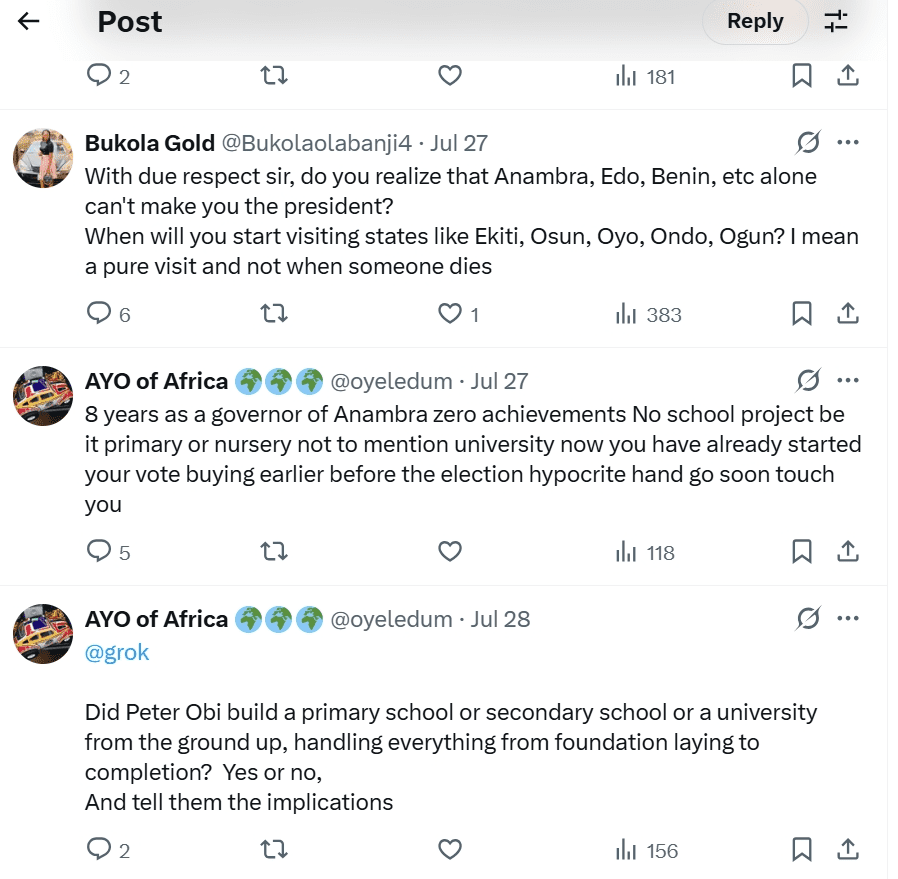Like Bukola Gold's reply

451,314
